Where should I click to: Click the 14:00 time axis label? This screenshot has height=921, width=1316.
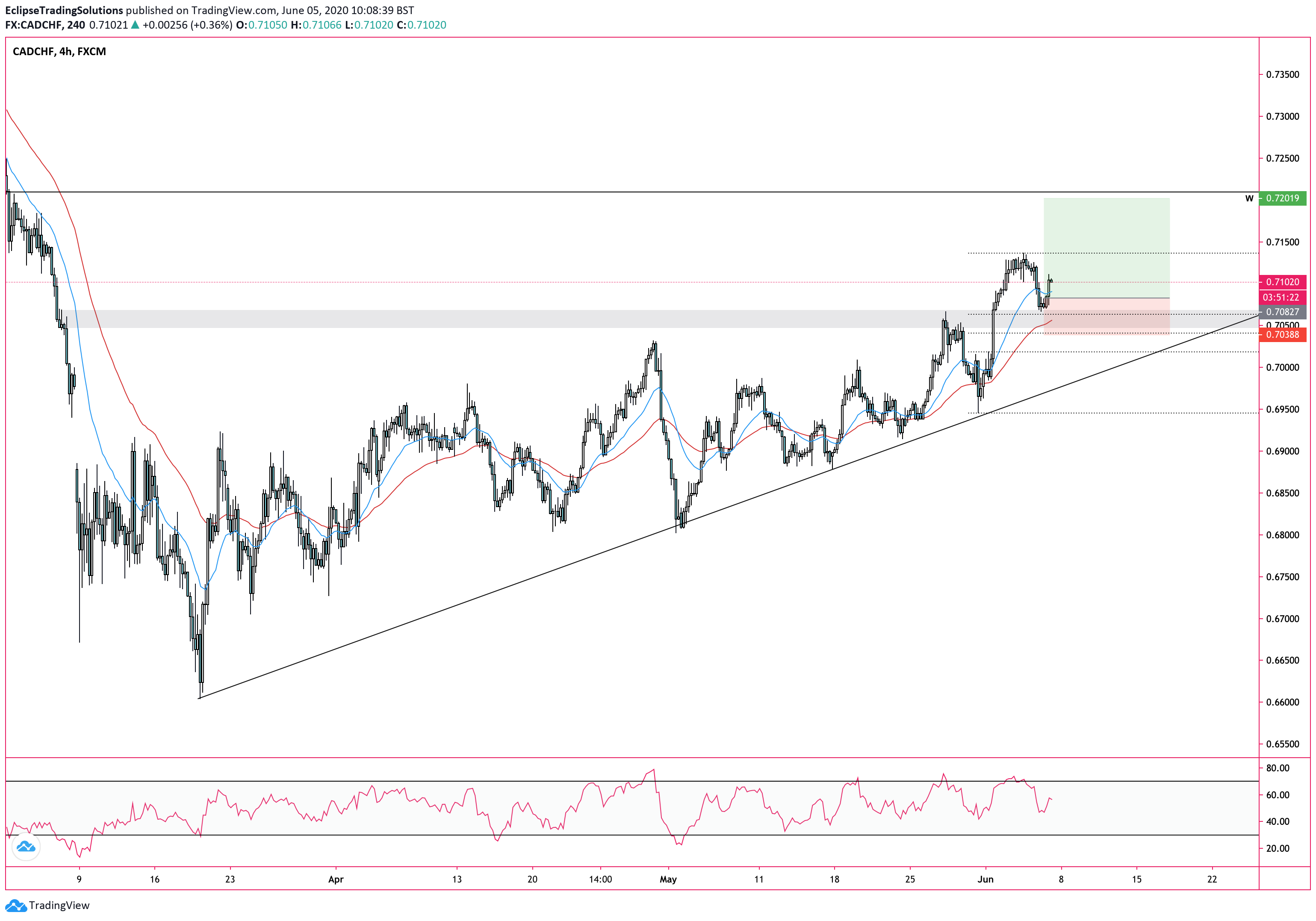pos(600,879)
